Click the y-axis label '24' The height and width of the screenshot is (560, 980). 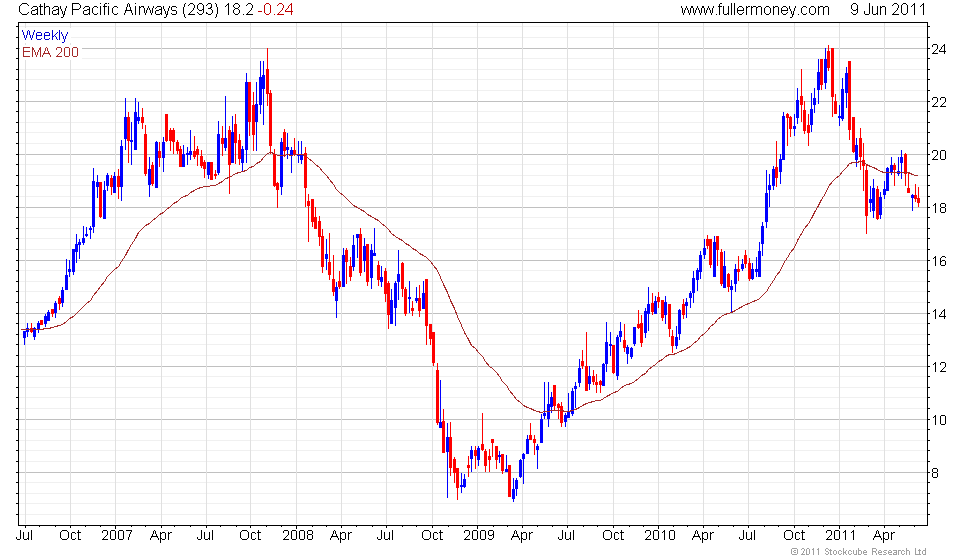[939, 49]
